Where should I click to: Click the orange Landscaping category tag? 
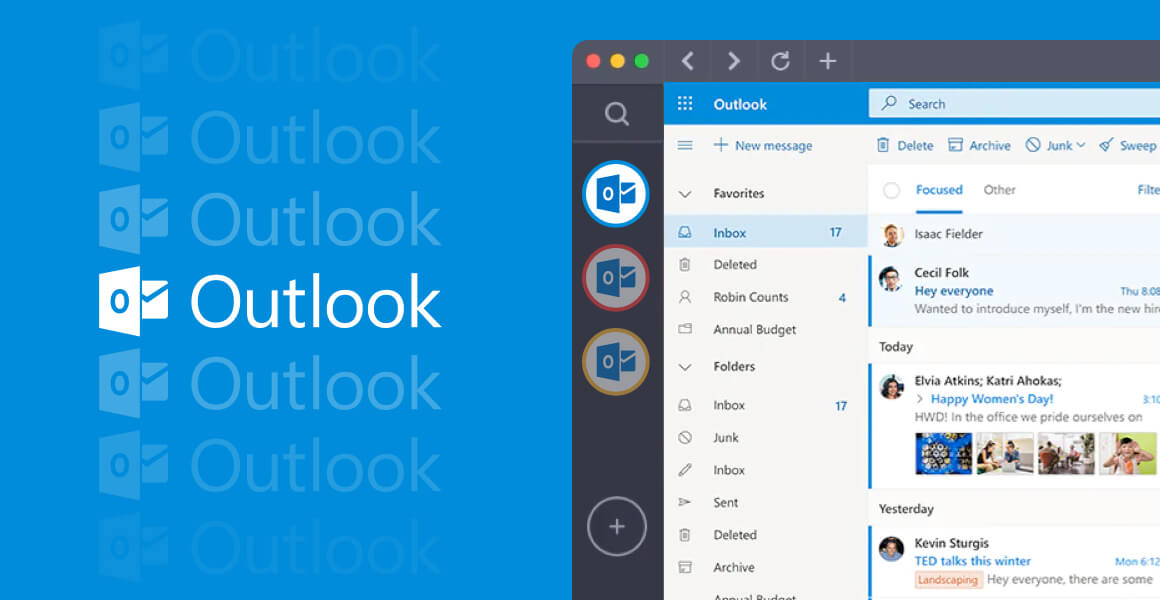(x=948, y=579)
